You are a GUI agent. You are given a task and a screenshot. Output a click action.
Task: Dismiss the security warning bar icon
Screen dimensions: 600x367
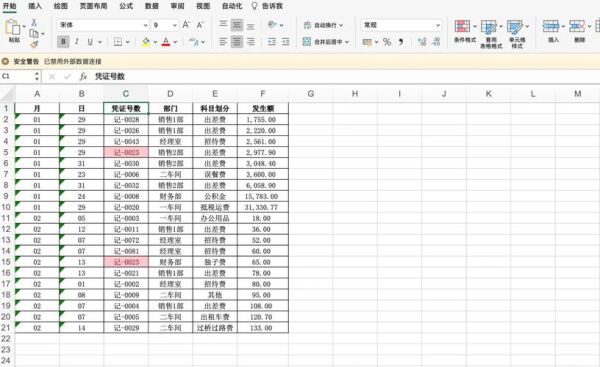[x=5, y=61]
